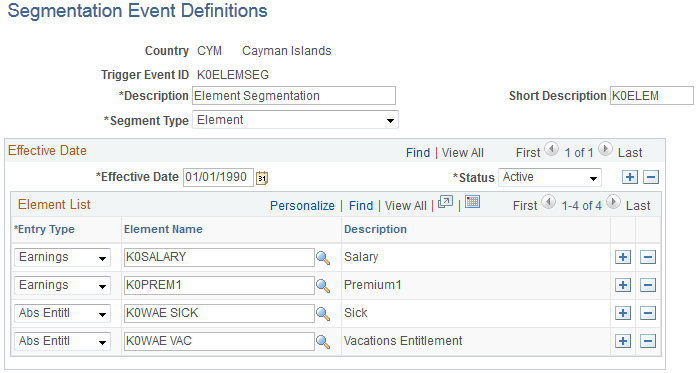Delete the Effective Date row

point(651,177)
